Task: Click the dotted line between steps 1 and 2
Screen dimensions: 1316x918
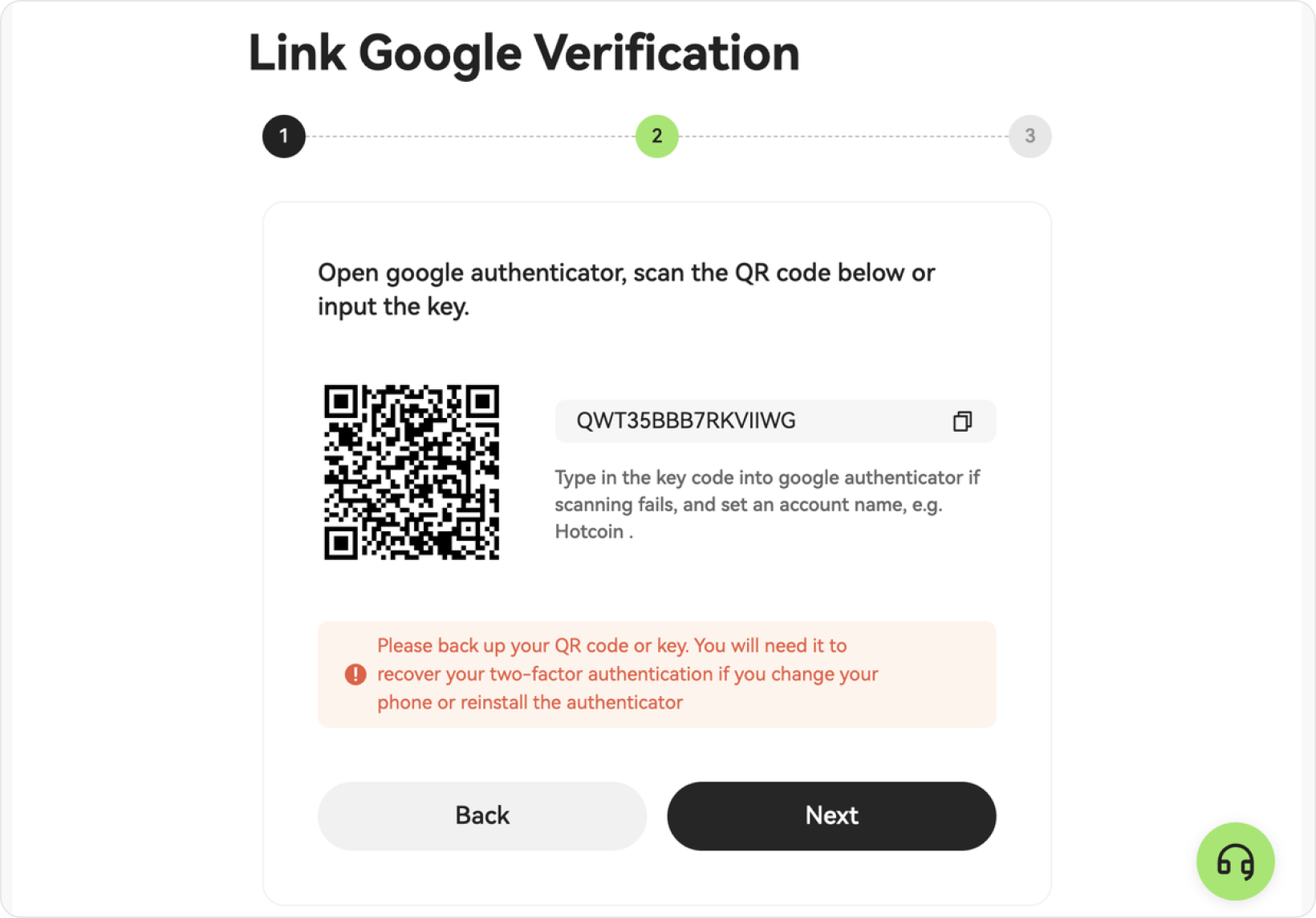Action: (470, 136)
